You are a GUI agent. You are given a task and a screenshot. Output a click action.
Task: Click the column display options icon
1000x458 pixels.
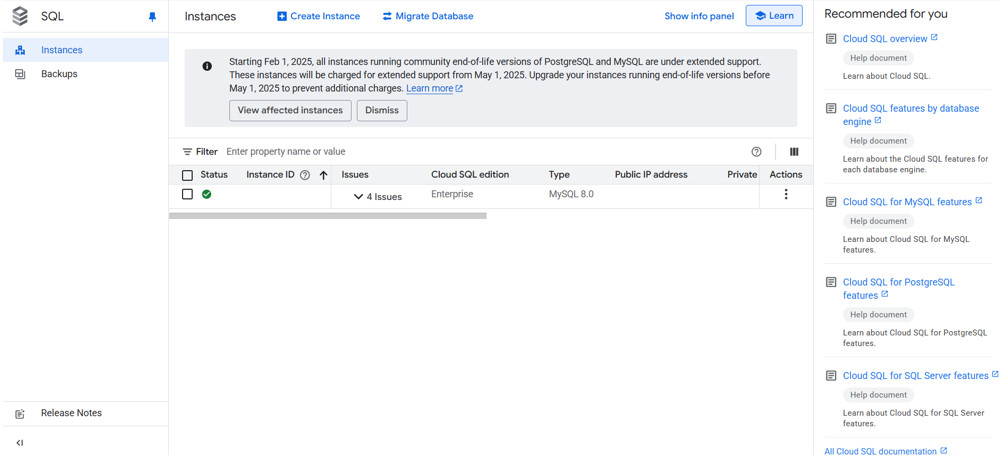coord(794,152)
